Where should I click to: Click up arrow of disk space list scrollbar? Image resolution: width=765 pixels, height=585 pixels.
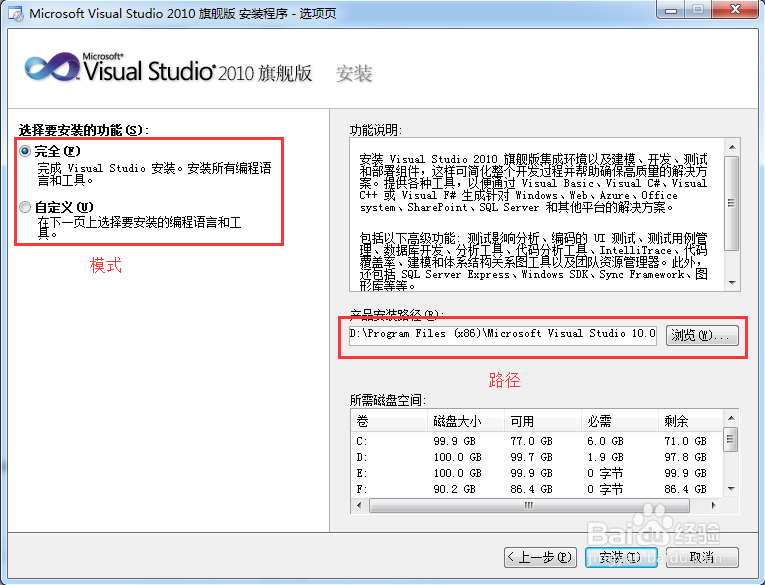(x=731, y=418)
